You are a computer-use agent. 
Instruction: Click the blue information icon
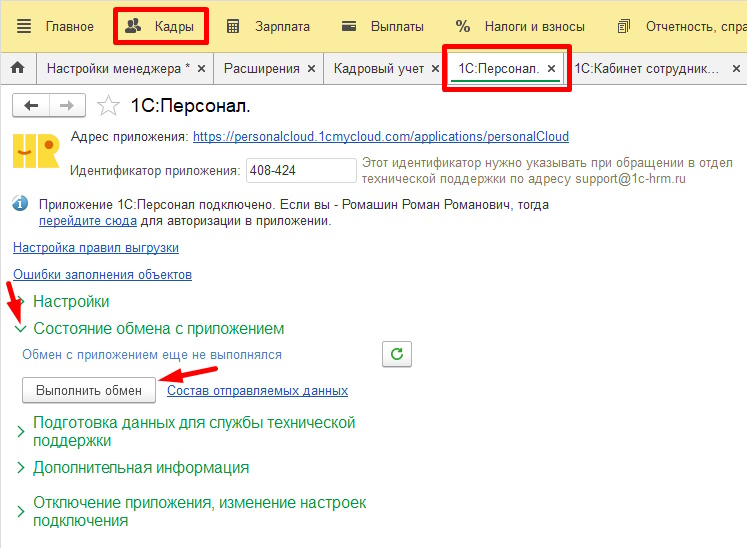pyautogui.click(x=20, y=204)
